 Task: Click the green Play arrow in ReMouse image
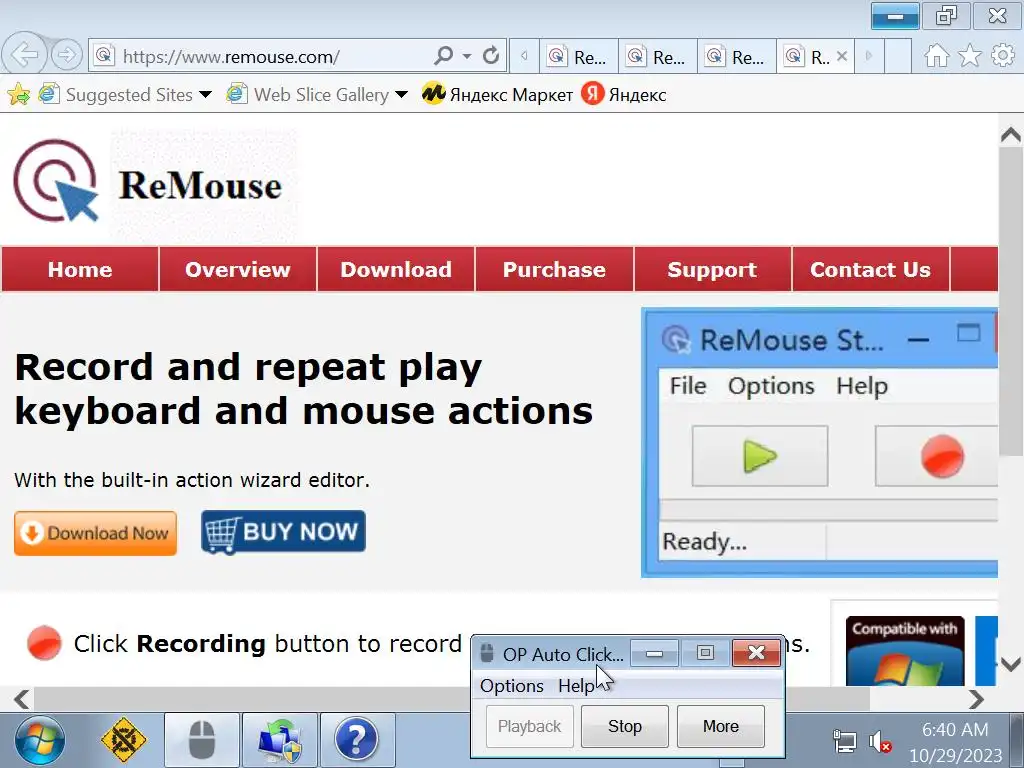tap(760, 456)
